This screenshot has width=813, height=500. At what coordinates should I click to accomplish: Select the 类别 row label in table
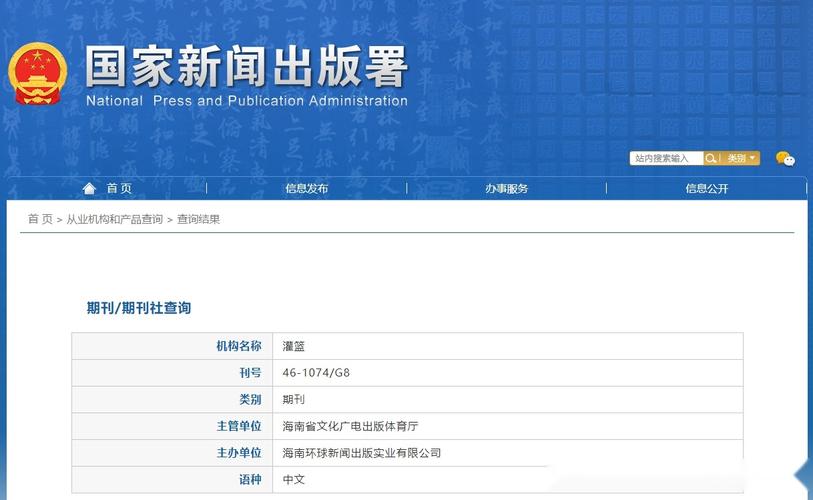(172, 399)
